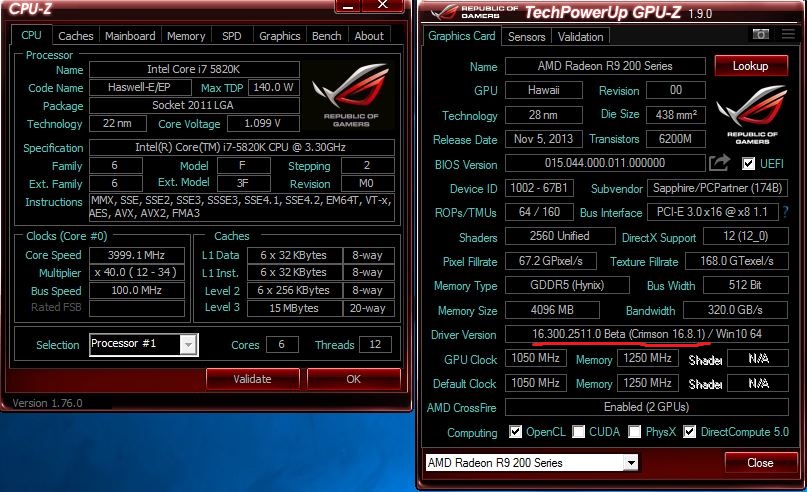The width and height of the screenshot is (807, 492).
Task: Take a screenshot with GPU-Z camera icon
Action: tap(761, 34)
